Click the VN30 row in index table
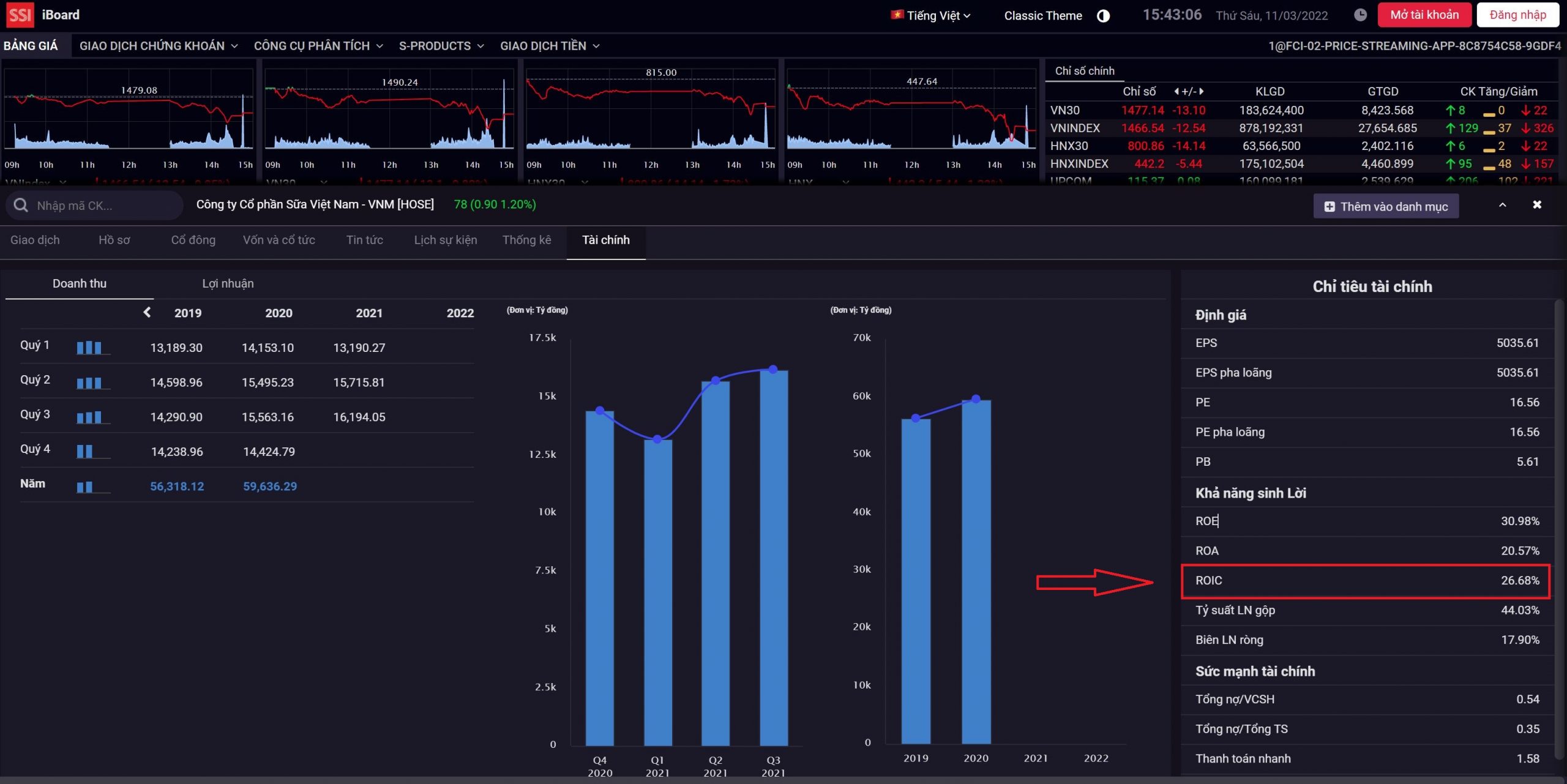Viewport: 1567px width, 784px height. tap(1301, 111)
